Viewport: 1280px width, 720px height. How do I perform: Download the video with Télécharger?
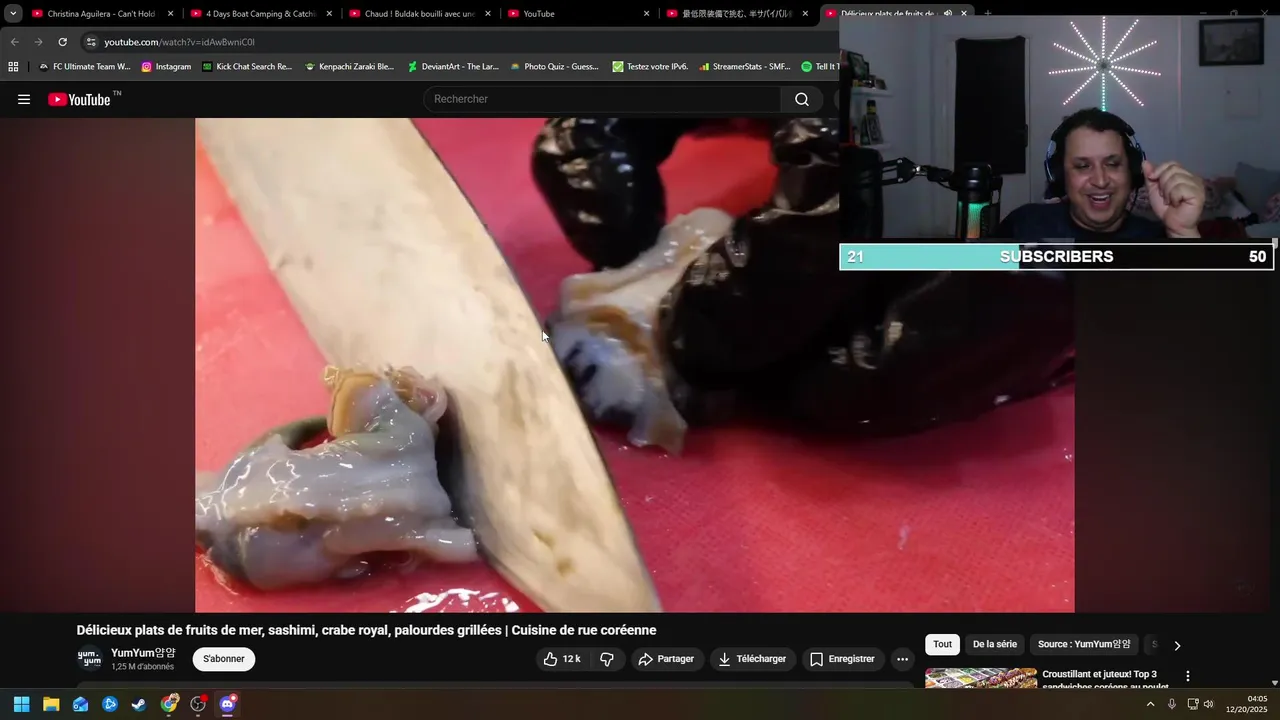pos(753,659)
